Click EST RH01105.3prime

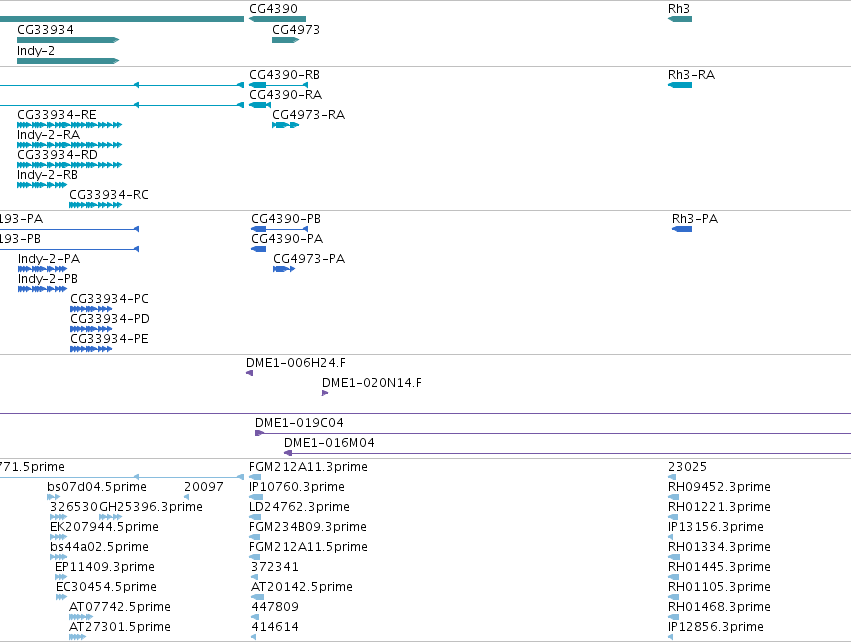click(674, 598)
